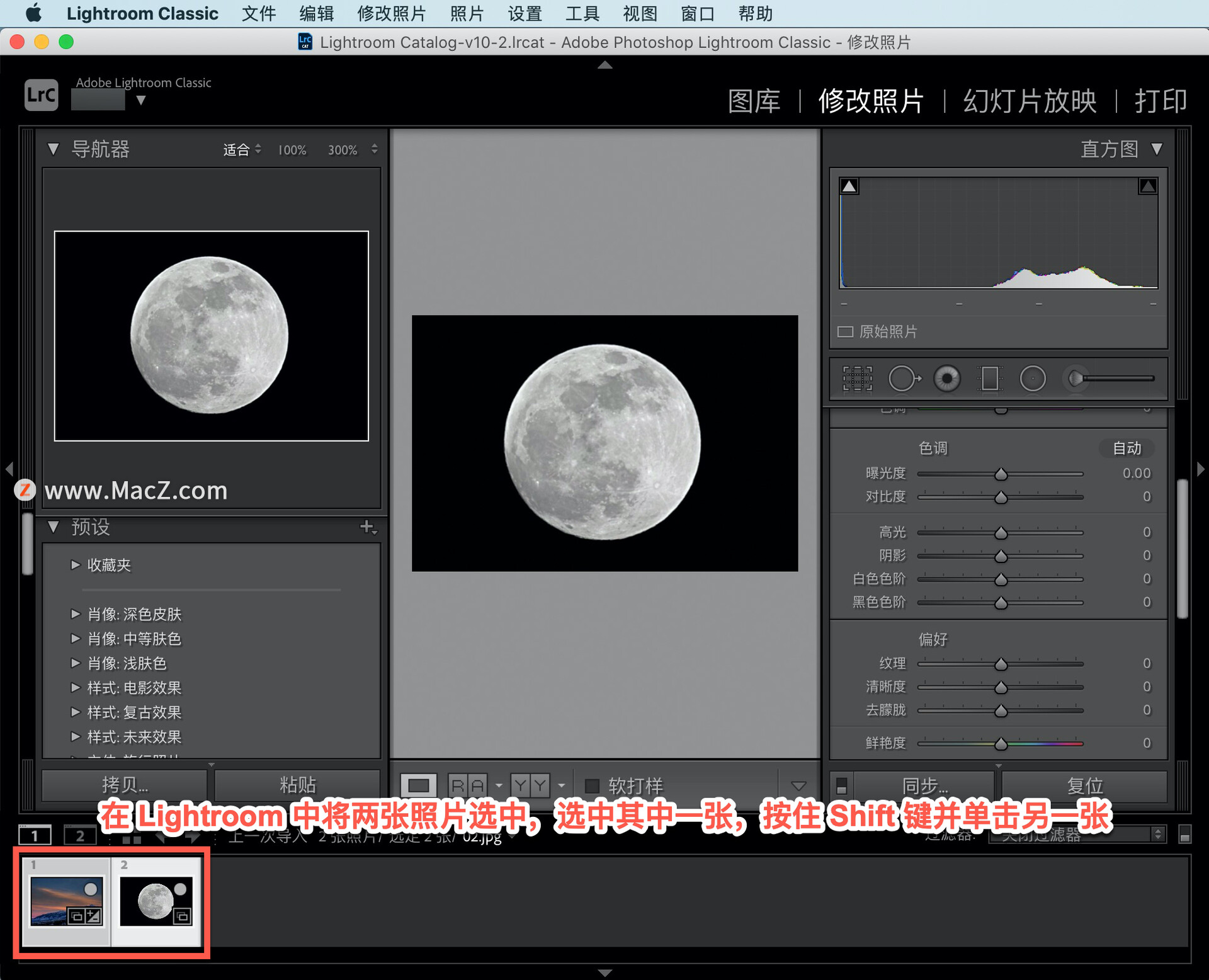Collapse the left panel group arrow

tap(9, 469)
